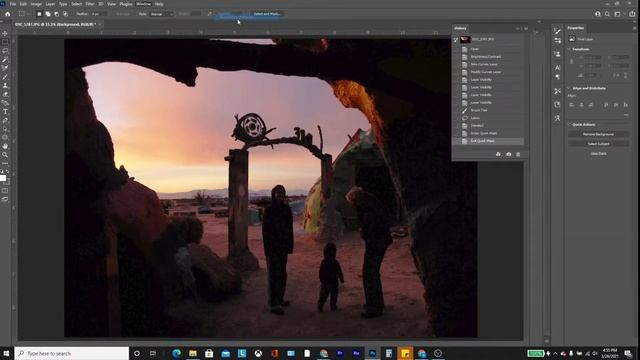Select the Clone Stamp tool

(x=5, y=85)
